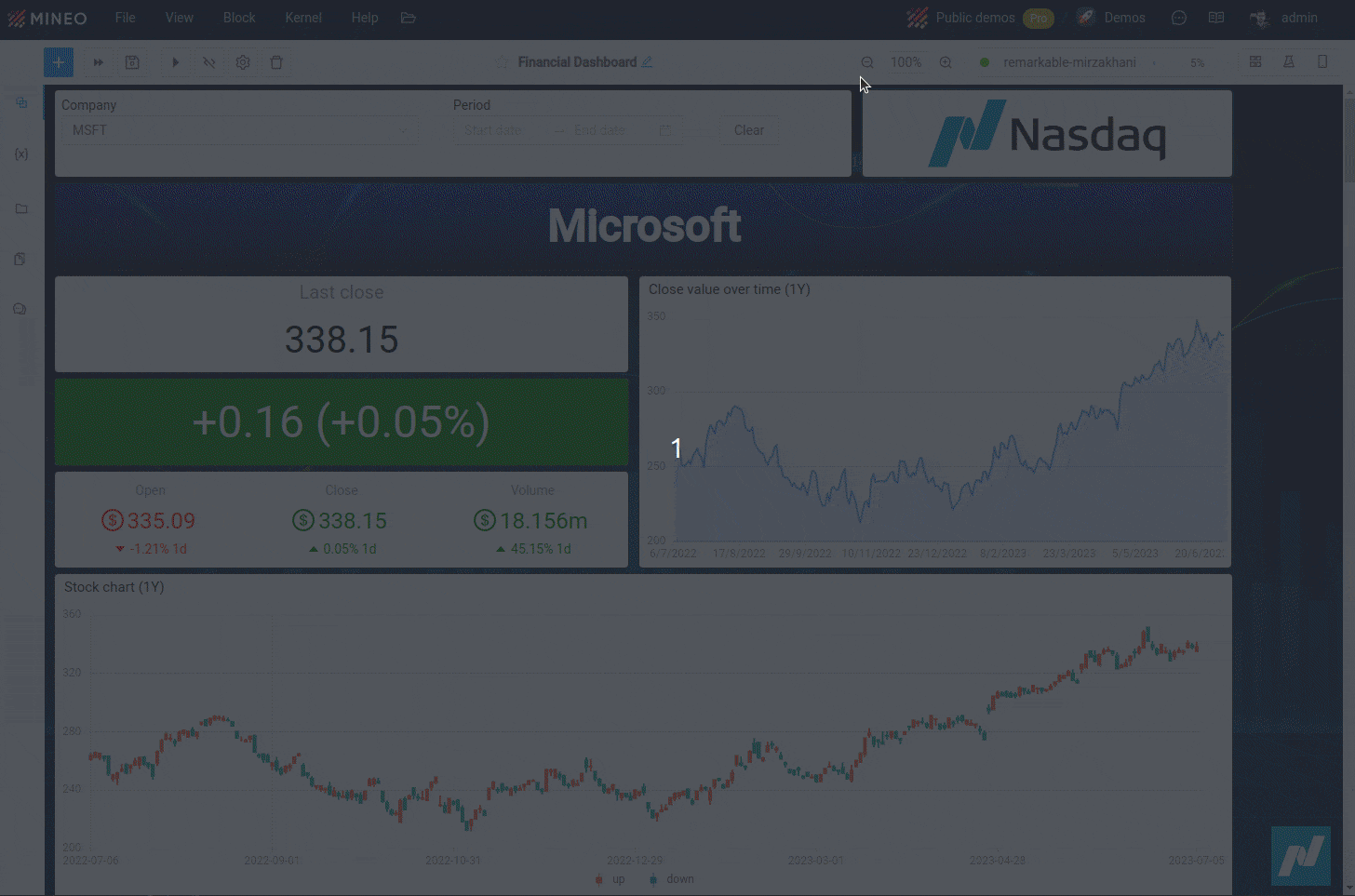Switch to mobile preview using the phone icon
Image resolution: width=1355 pixels, height=896 pixels.
pyautogui.click(x=1322, y=62)
